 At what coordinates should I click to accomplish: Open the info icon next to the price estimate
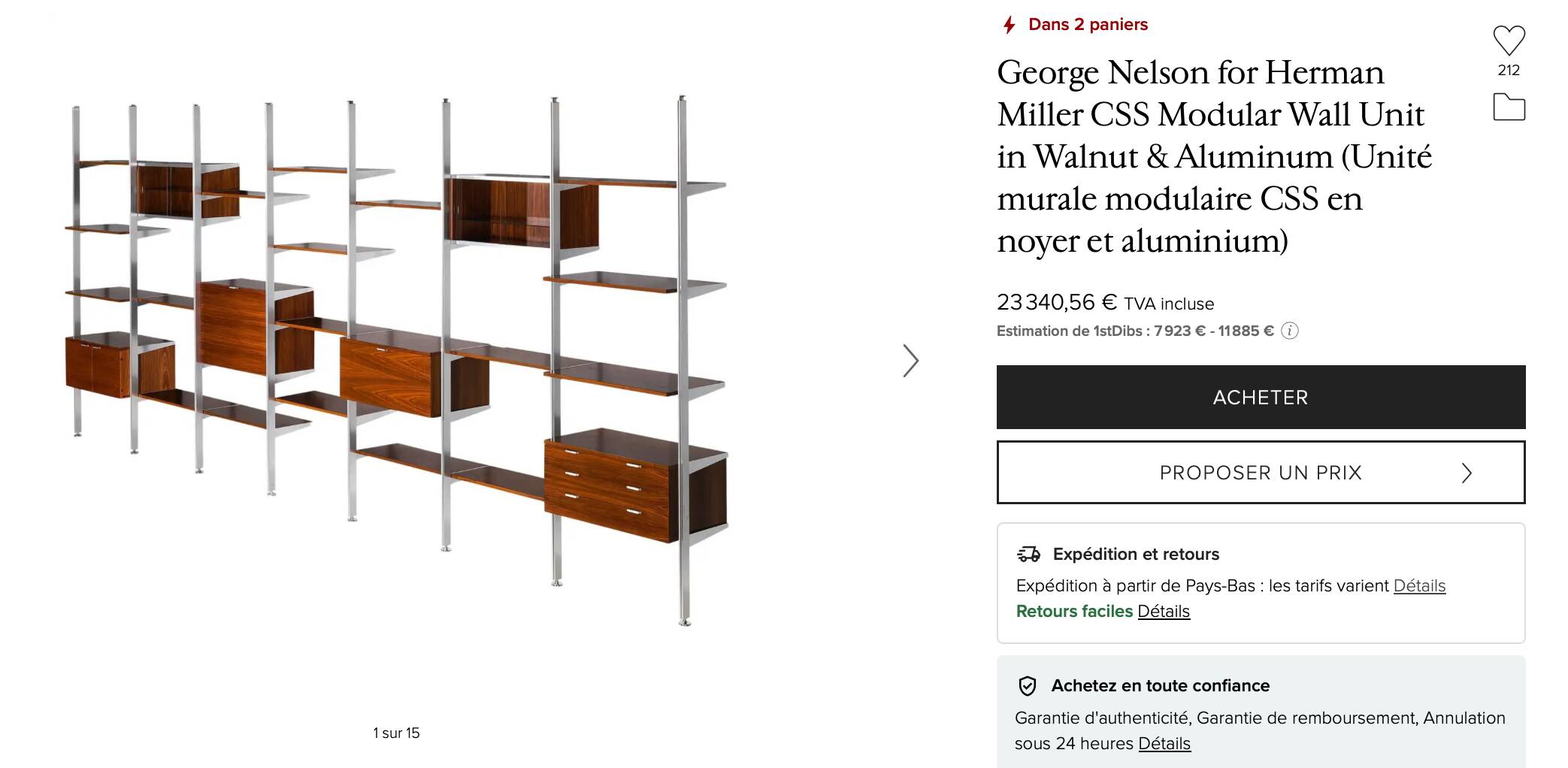[x=1291, y=331]
